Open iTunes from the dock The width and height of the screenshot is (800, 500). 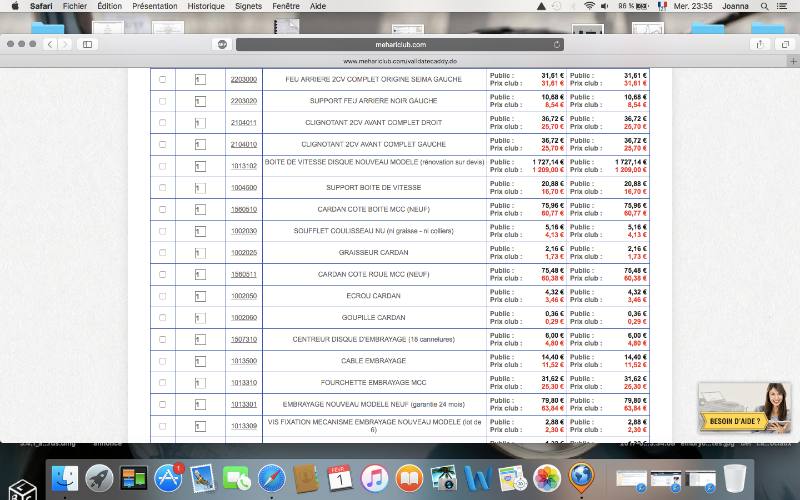375,477
